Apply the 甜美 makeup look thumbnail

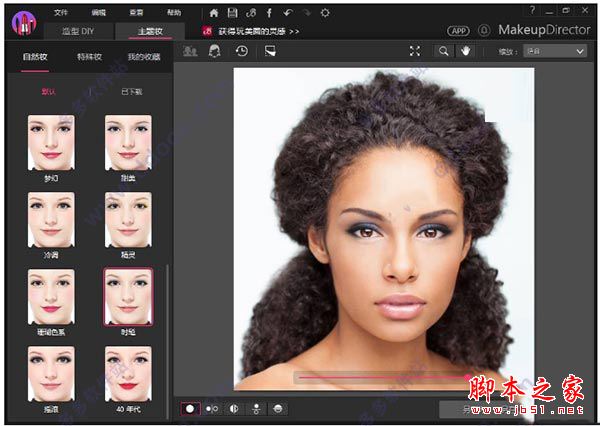point(128,142)
